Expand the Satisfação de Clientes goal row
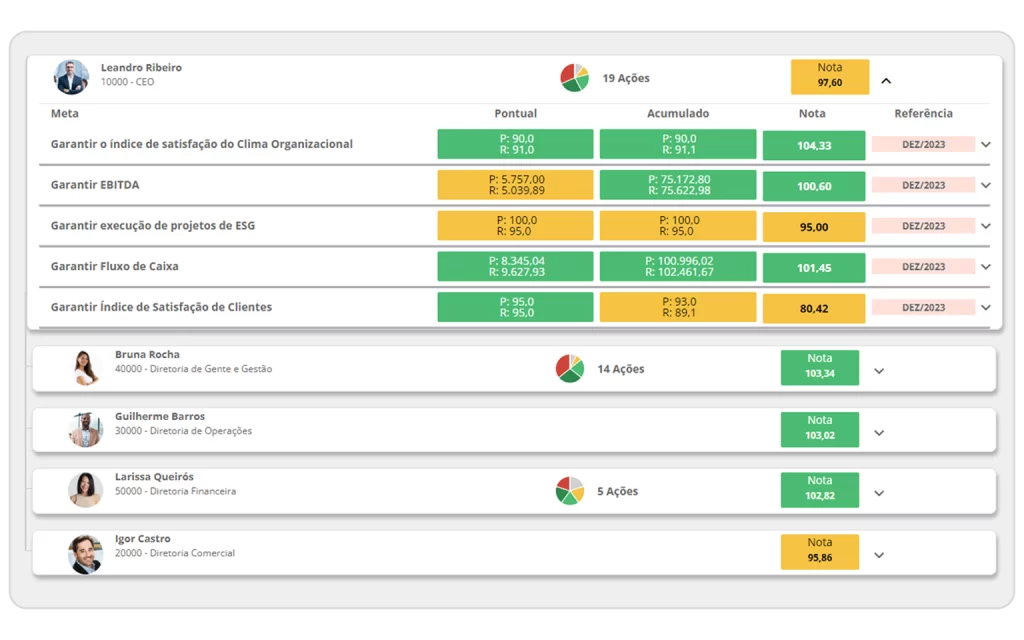The width and height of the screenshot is (1024, 640). (x=986, y=308)
